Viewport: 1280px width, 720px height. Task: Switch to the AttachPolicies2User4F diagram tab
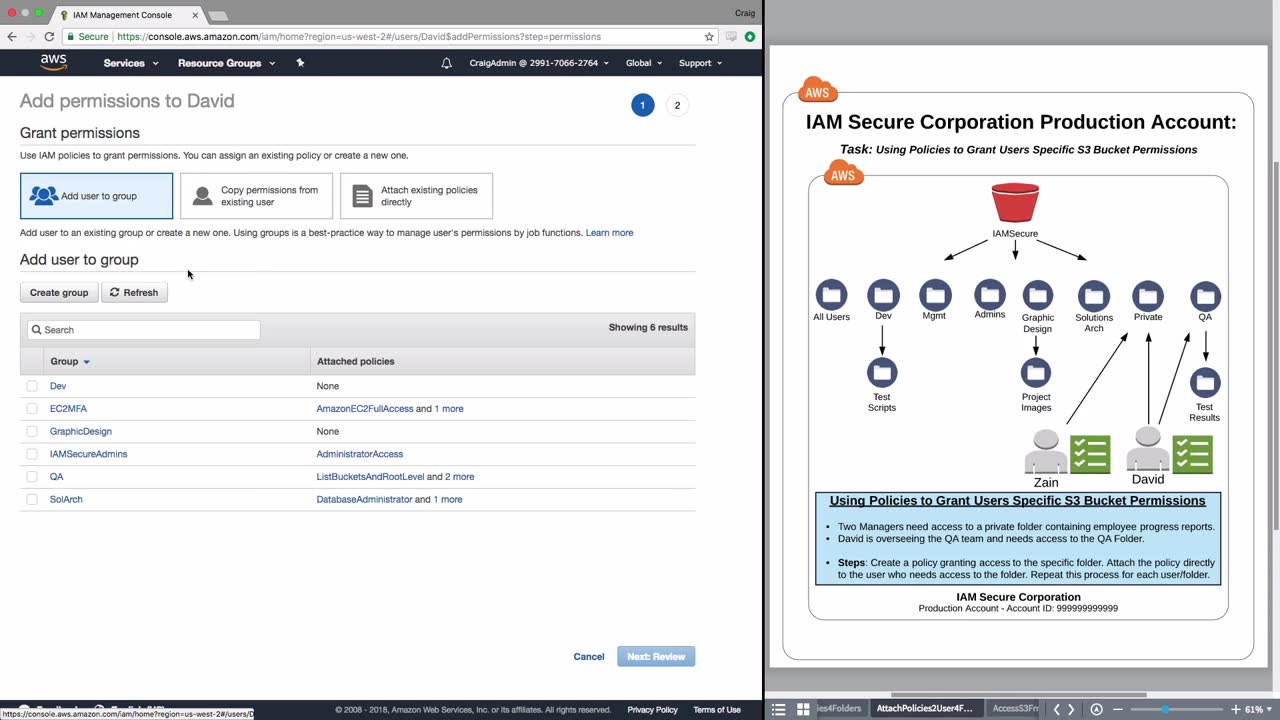tap(924, 709)
